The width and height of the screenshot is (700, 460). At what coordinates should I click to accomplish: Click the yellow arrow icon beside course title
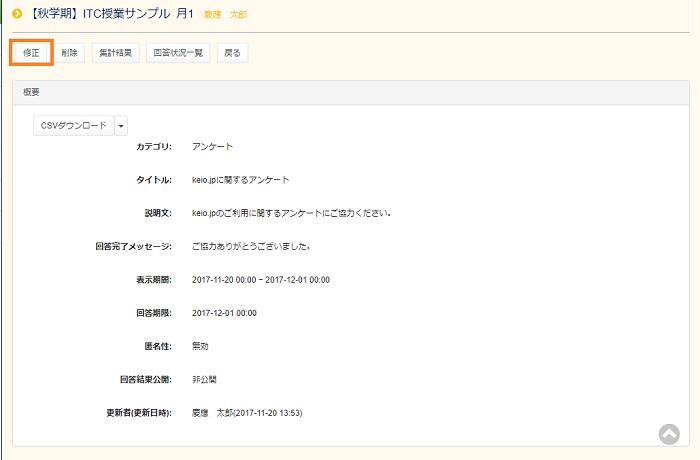pyautogui.click(x=17, y=14)
